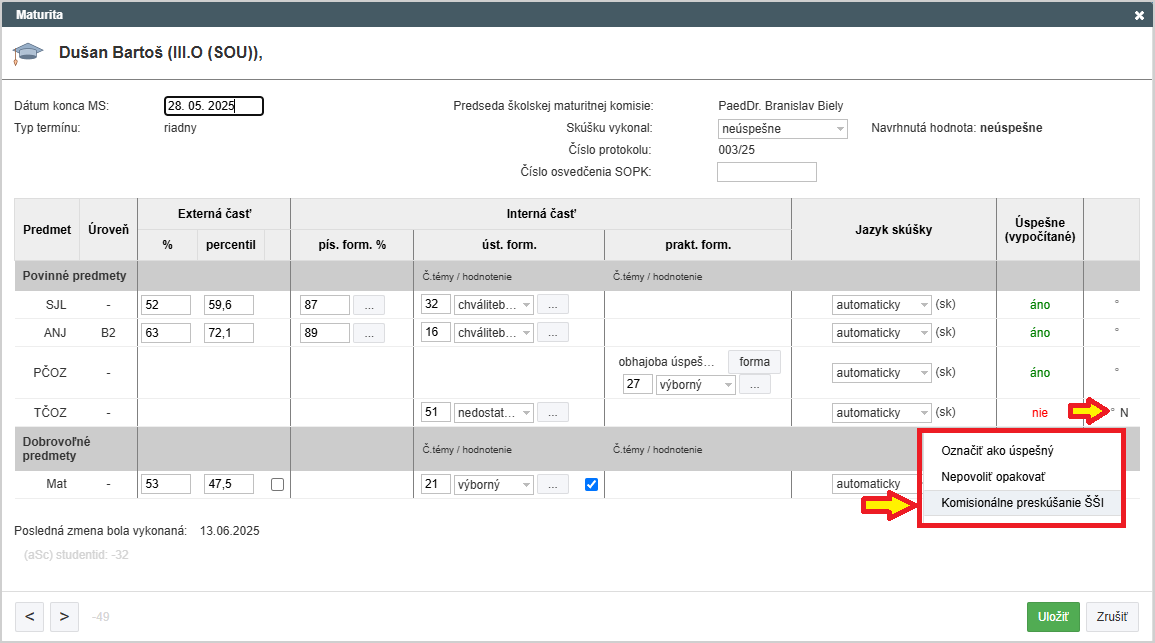Go to previous student arrow
The height and width of the screenshot is (643, 1155).
[x=29, y=616]
